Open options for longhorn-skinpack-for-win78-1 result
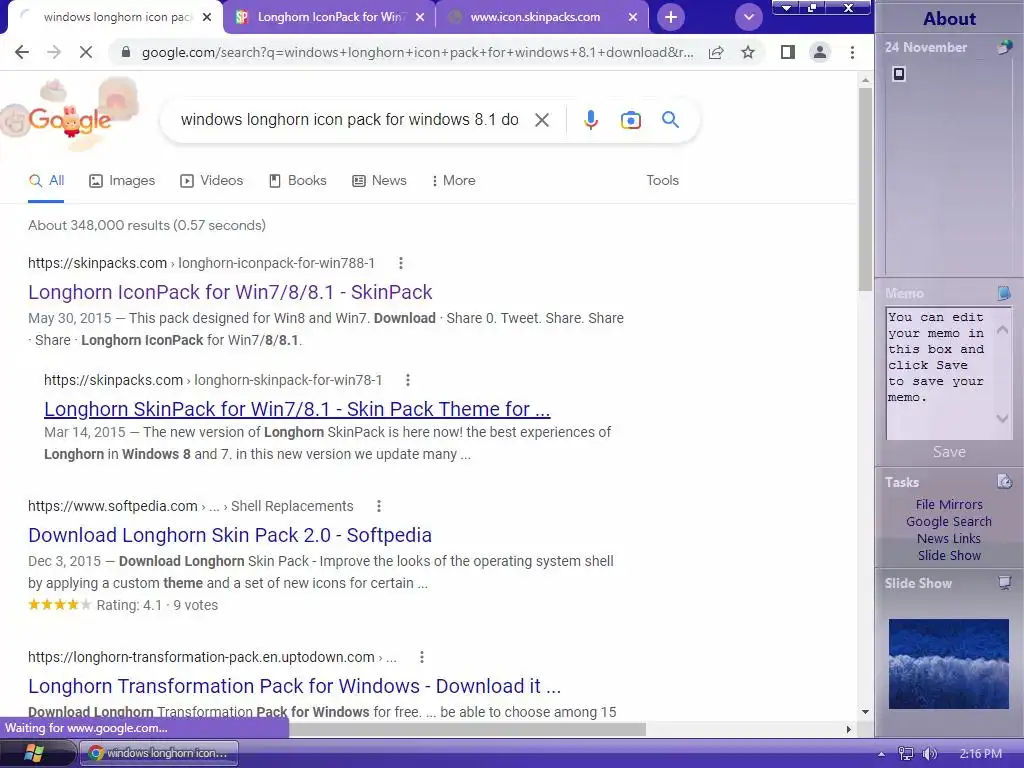The image size is (1024, 768). tap(408, 380)
